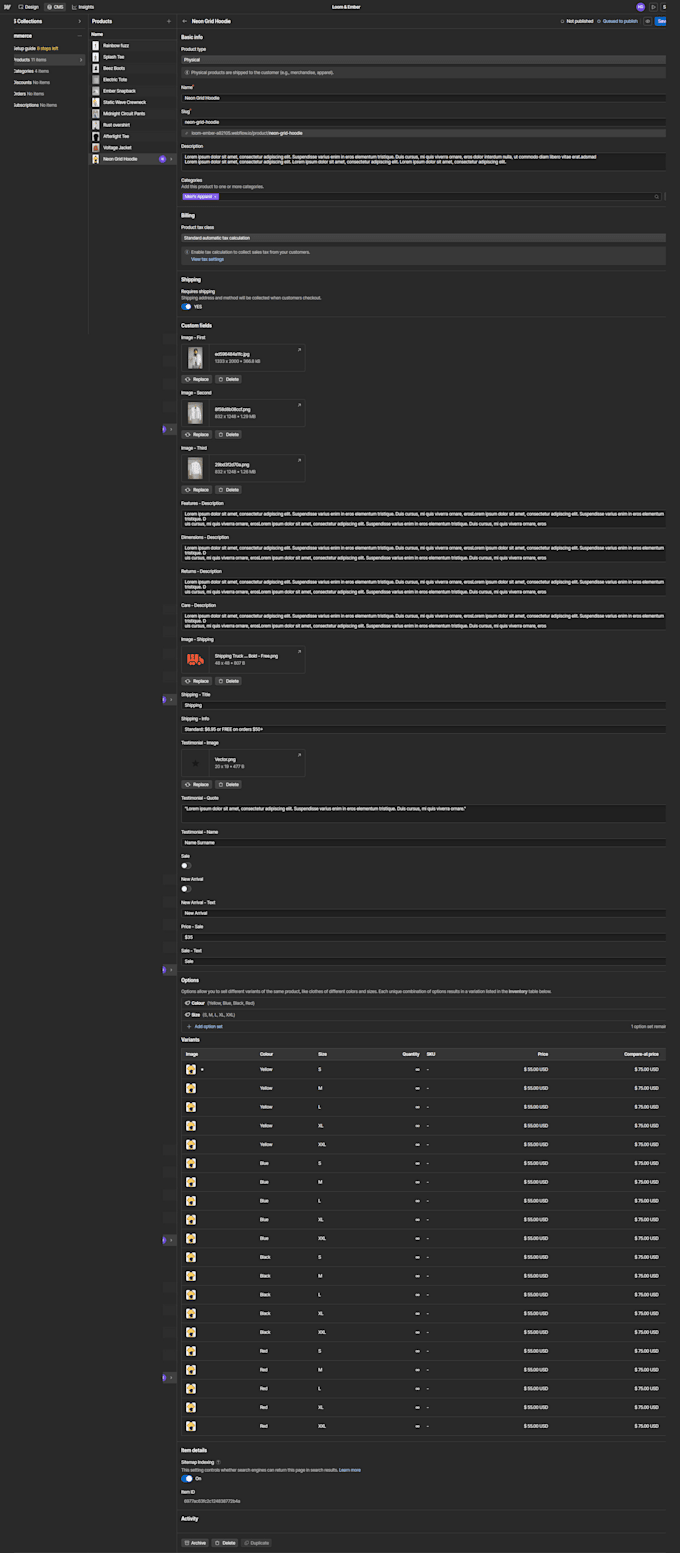Go back using the arrow beside Neon Grid Hoodie title
The image size is (680, 1553).
(x=185, y=21)
